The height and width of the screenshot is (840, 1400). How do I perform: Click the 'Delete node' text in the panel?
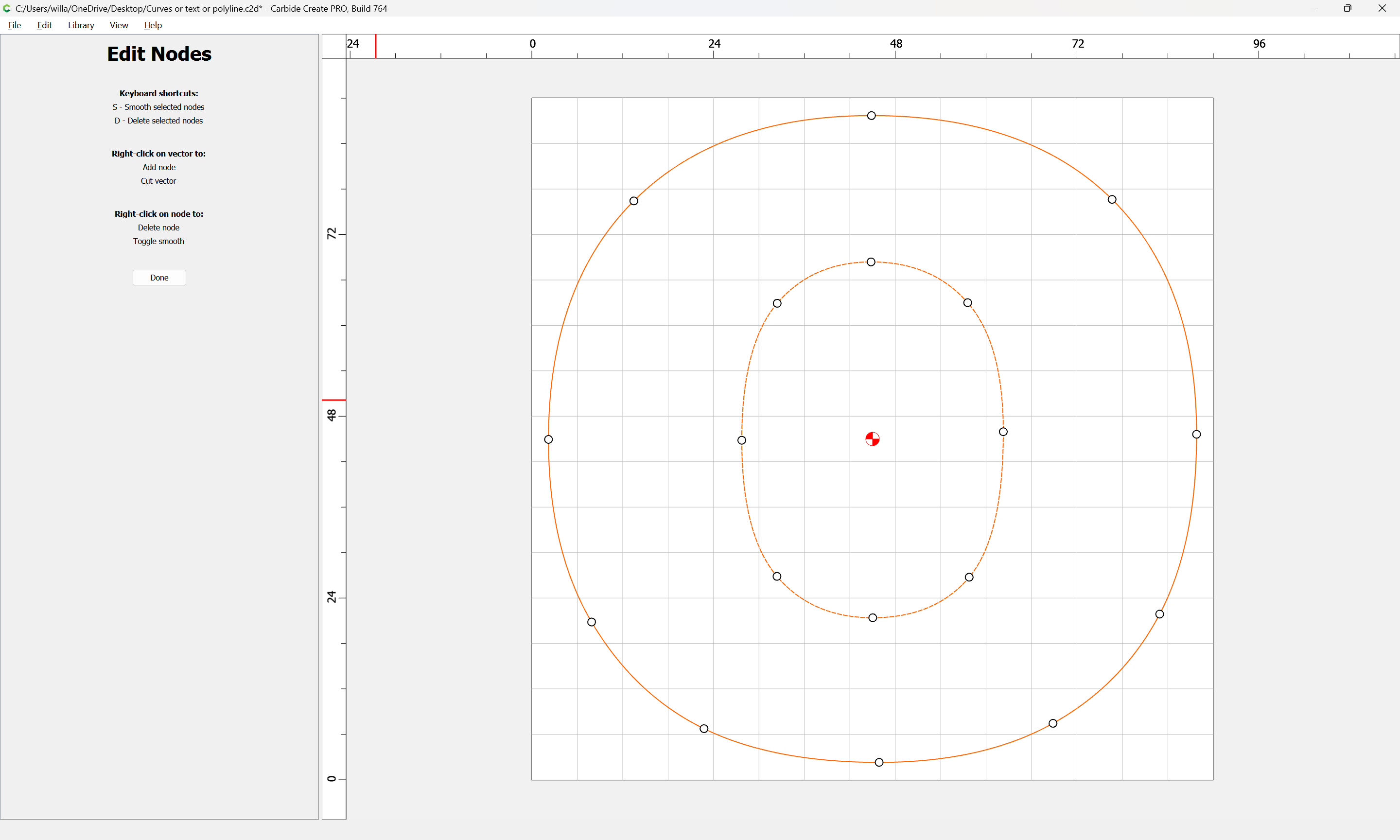coord(158,227)
